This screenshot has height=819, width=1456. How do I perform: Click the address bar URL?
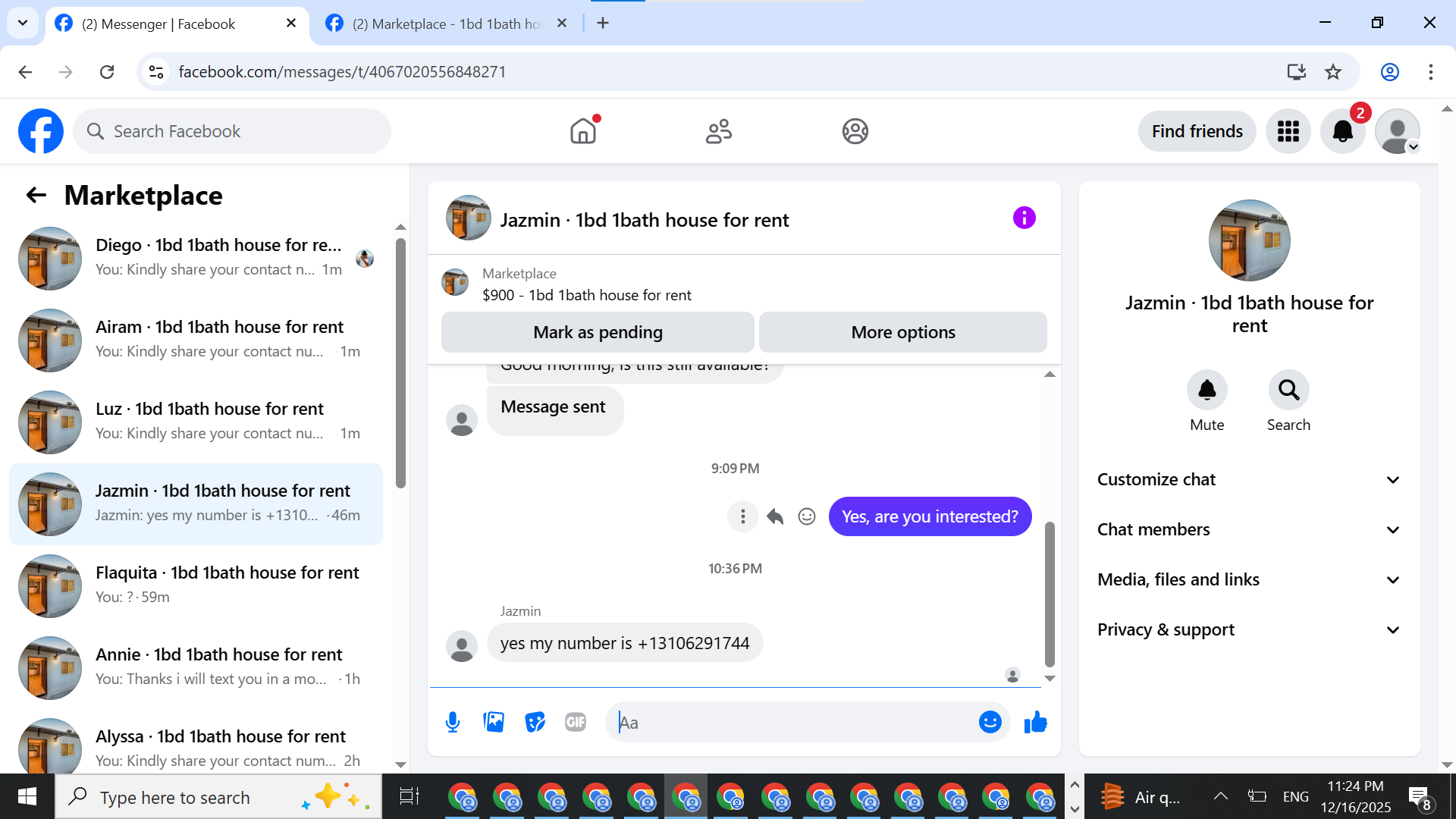pyautogui.click(x=342, y=72)
